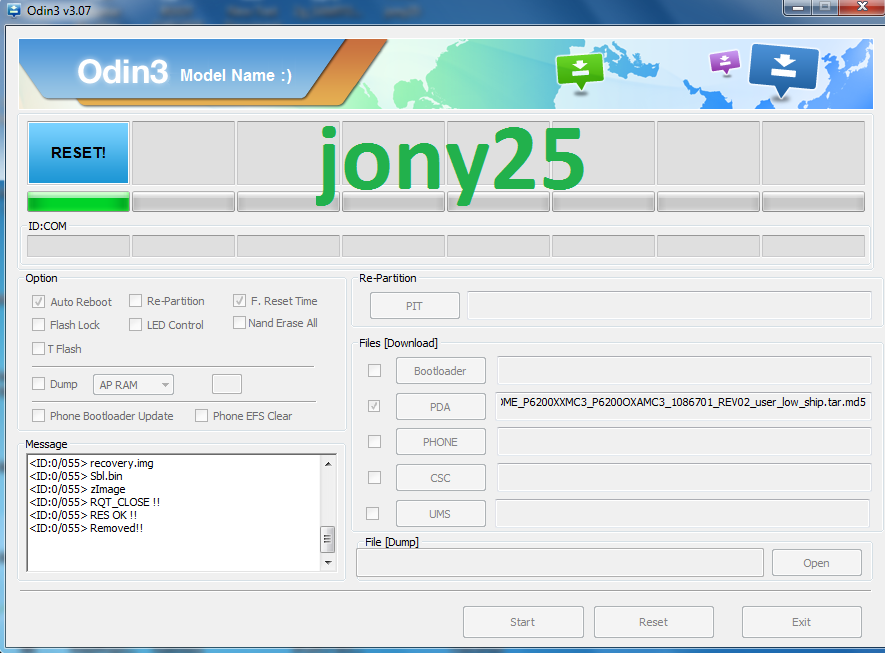Click the Odin3 app icon in title bar
885x653 pixels.
coord(13,10)
